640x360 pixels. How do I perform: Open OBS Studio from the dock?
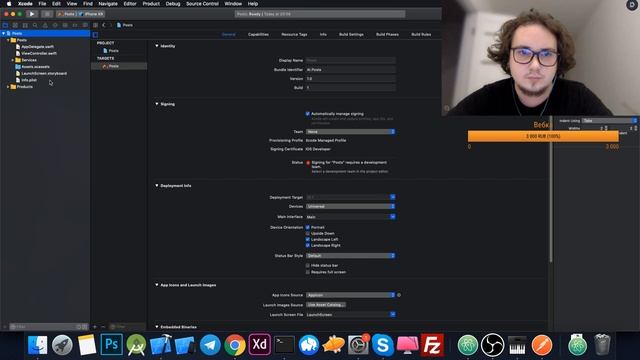(493, 345)
